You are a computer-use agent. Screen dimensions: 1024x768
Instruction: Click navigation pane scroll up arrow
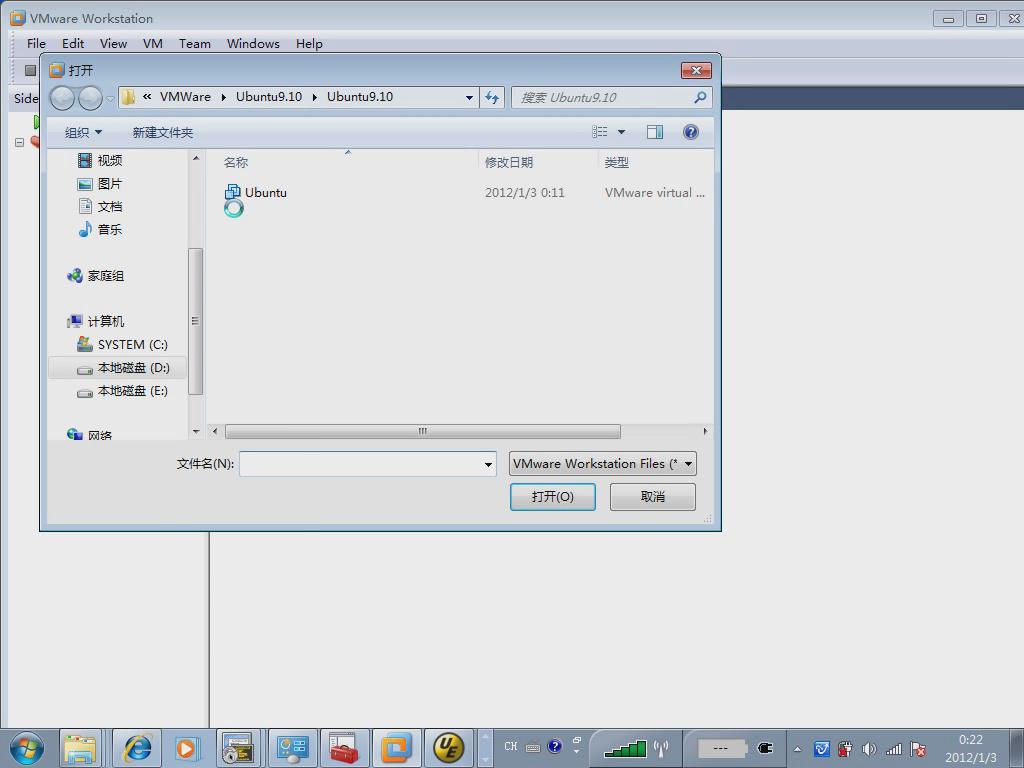click(x=196, y=158)
